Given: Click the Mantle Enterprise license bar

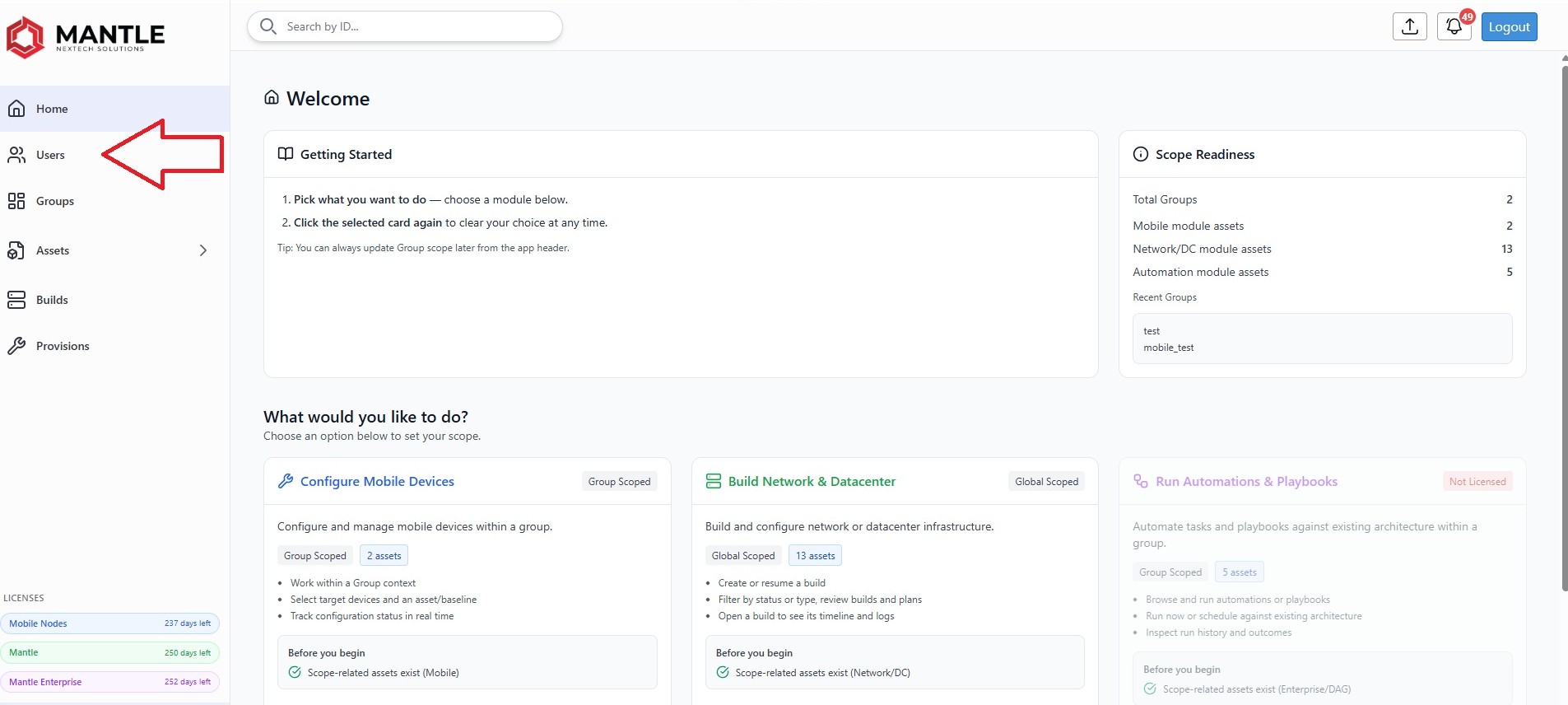Looking at the screenshot, I should [110, 682].
